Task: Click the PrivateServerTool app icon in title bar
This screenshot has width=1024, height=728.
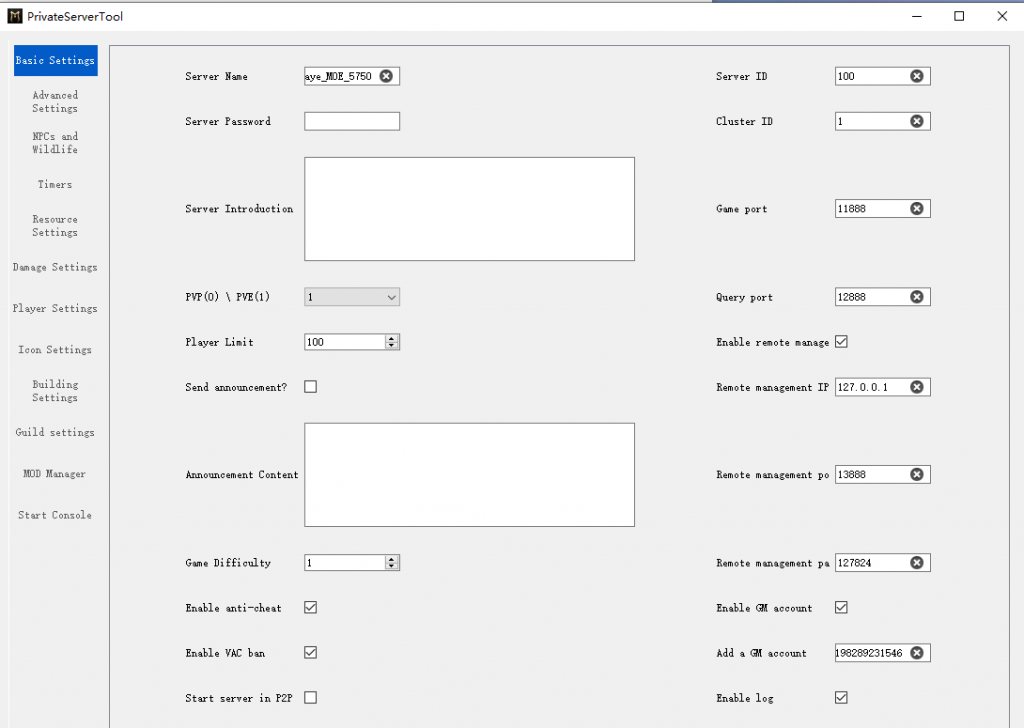Action: tap(14, 16)
